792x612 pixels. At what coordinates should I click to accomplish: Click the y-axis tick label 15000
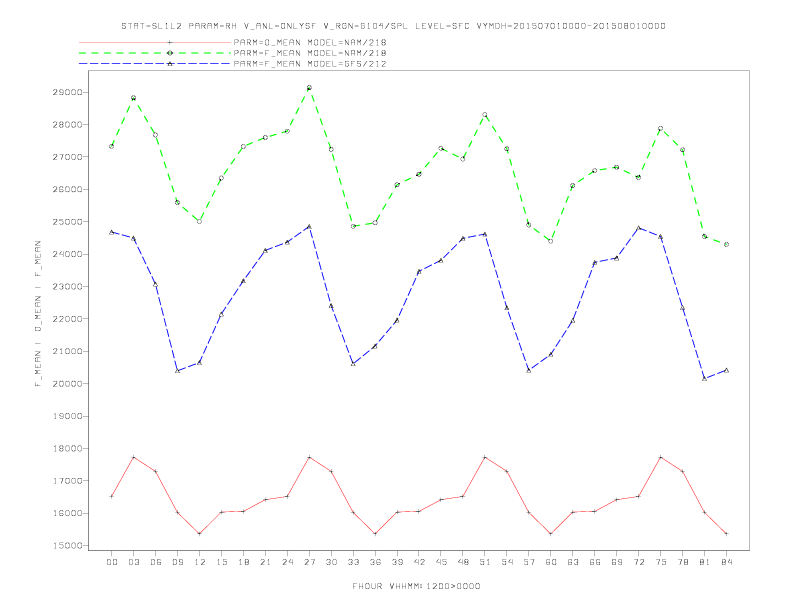68,546
